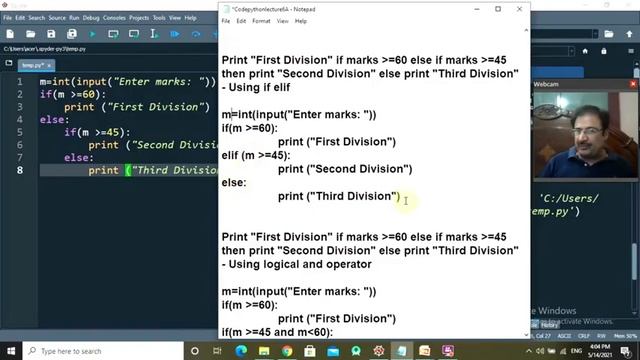Close the Webcam overlay with red X
The image size is (640, 360).
(633, 84)
